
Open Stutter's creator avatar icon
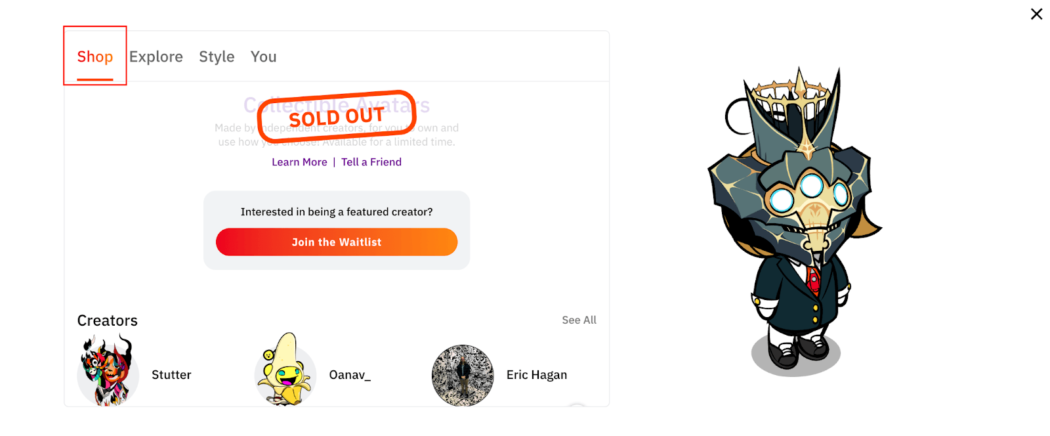tap(108, 371)
